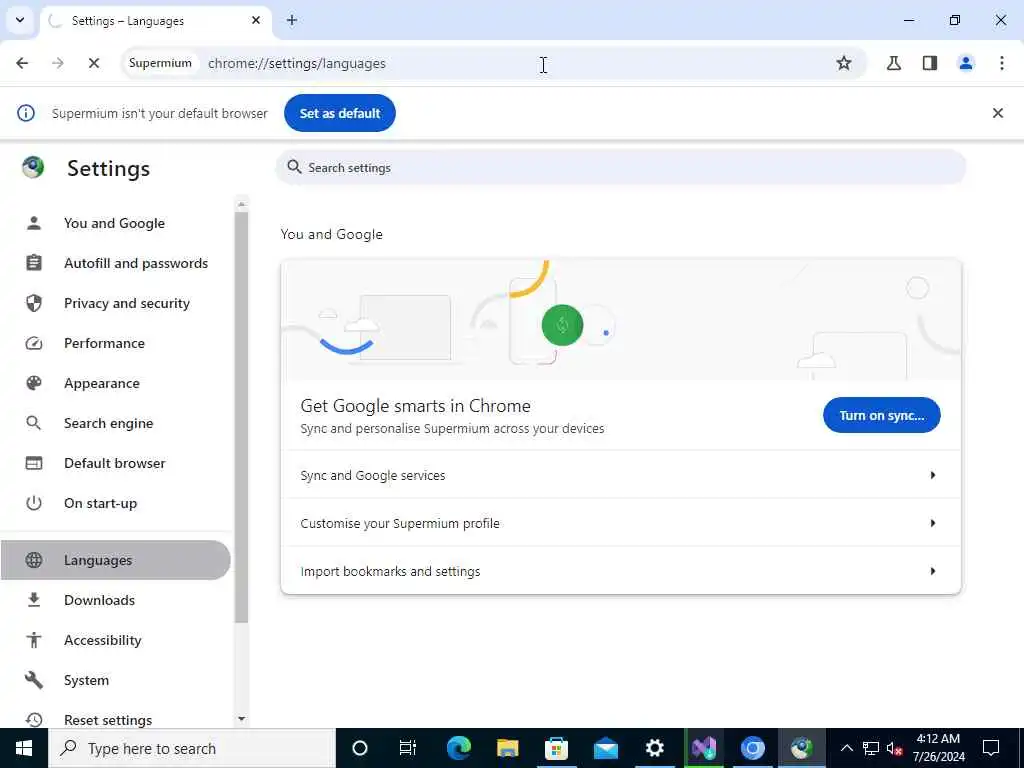The image size is (1024, 768).
Task: Focus the Search settings field
Action: [620, 168]
